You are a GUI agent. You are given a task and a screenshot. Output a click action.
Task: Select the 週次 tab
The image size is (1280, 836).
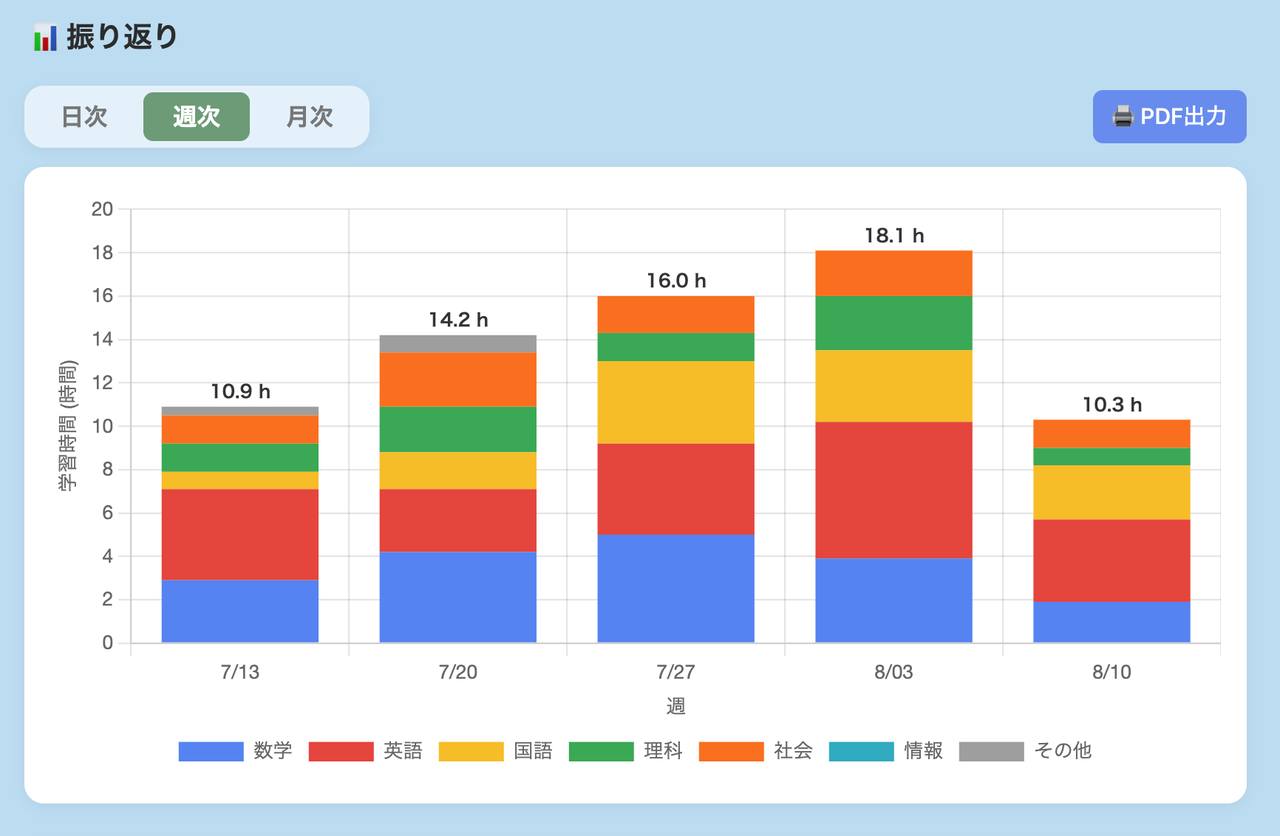(197, 117)
